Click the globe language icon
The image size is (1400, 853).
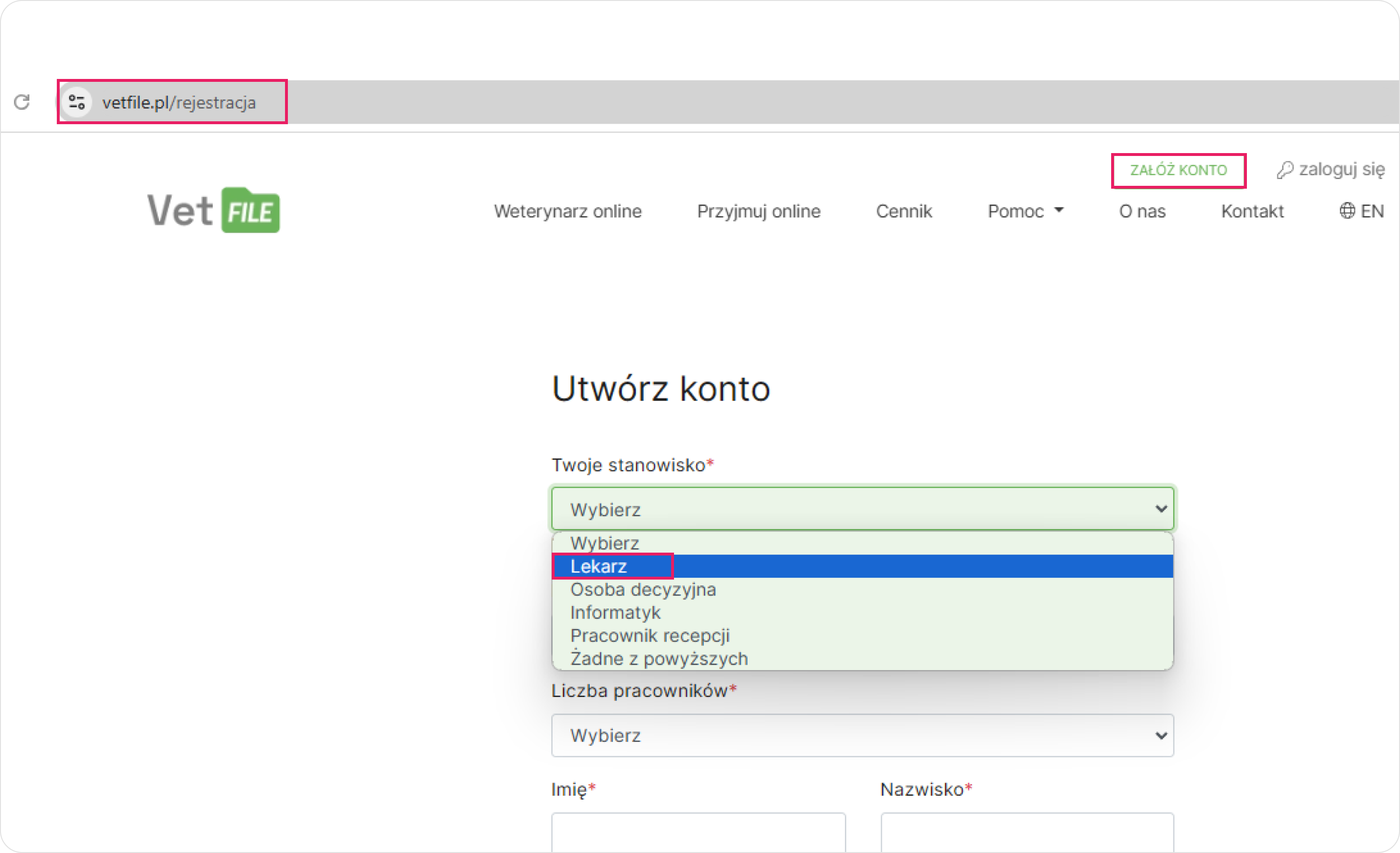[x=1347, y=211]
